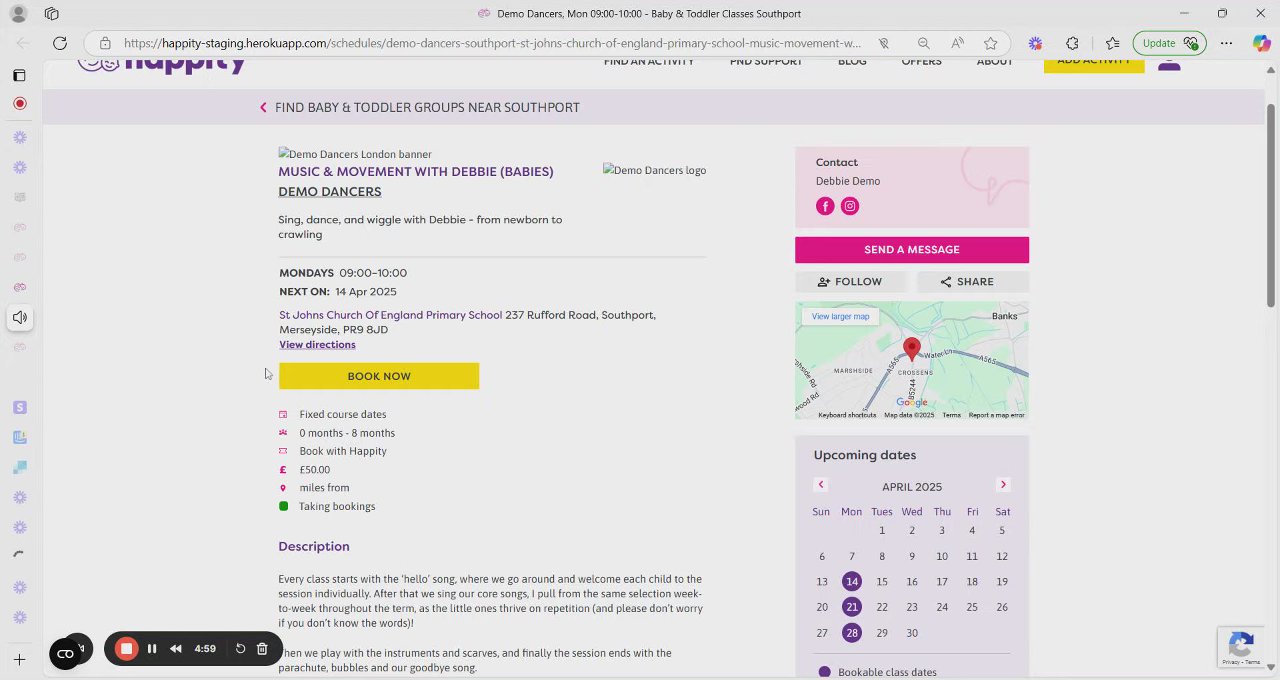Open St Johns Church Of England Primary School link
Viewport: 1280px width, 680px height.
(390, 315)
